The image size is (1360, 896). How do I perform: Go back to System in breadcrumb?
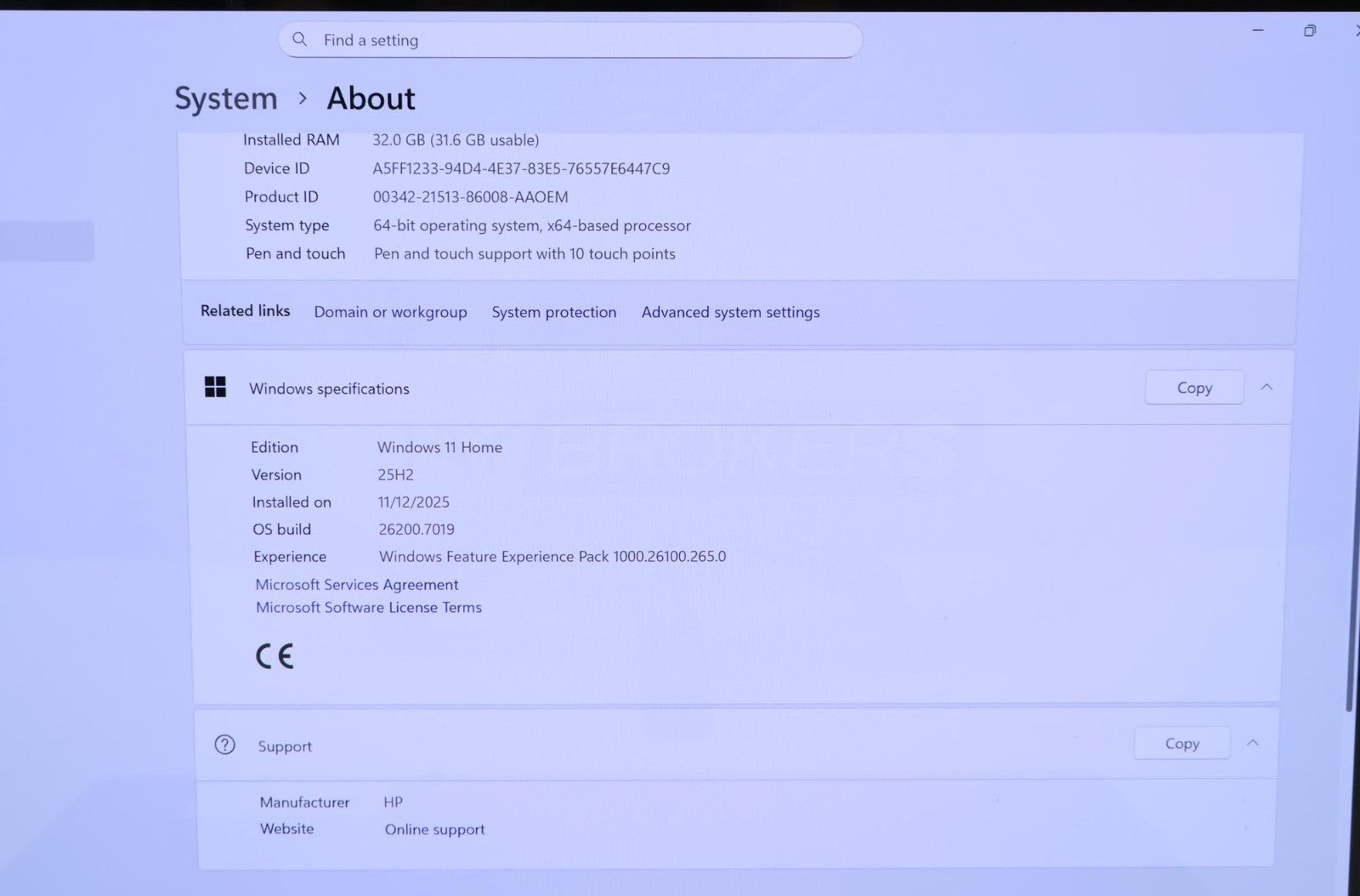[226, 99]
